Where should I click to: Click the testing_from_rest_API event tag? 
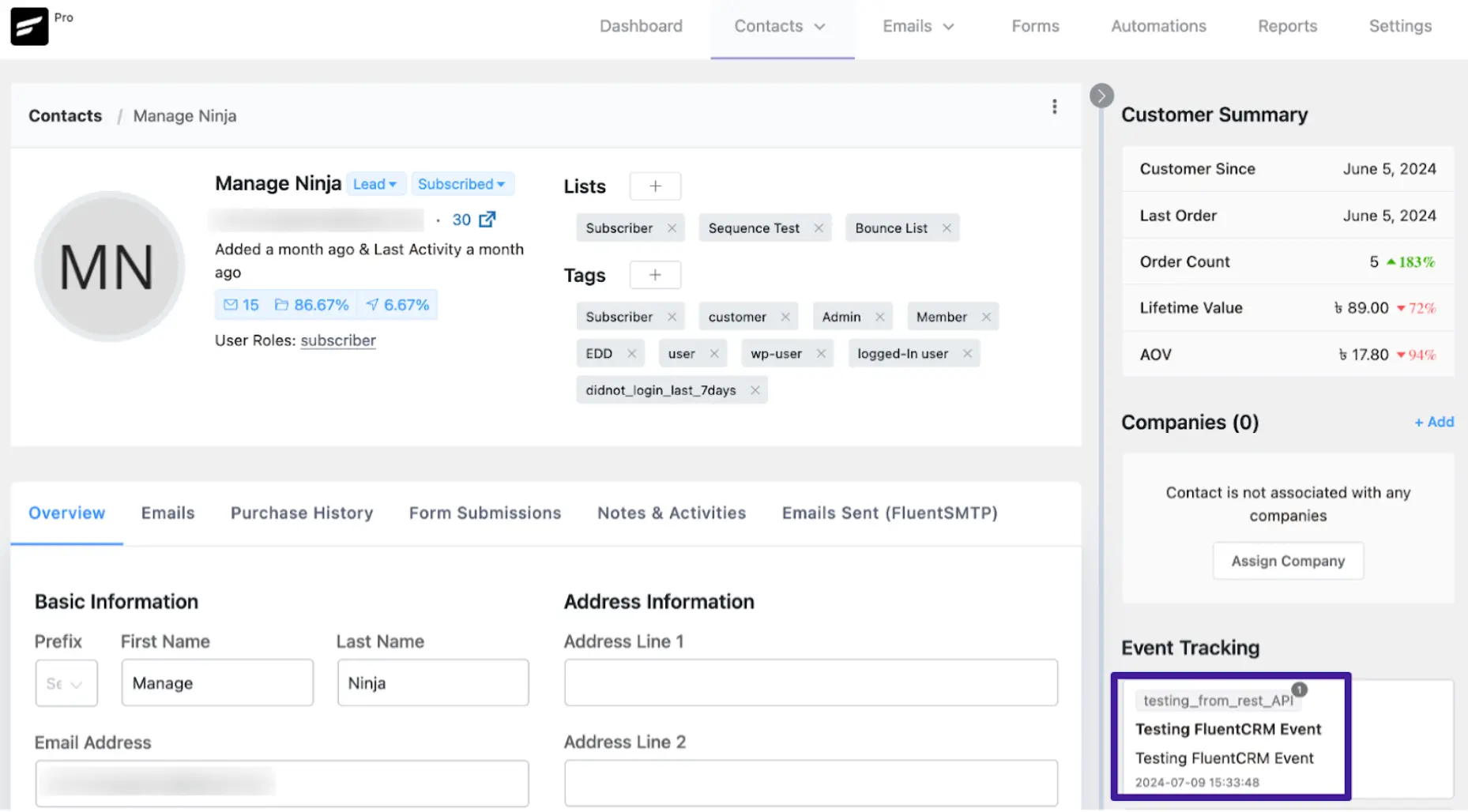tap(1218, 701)
